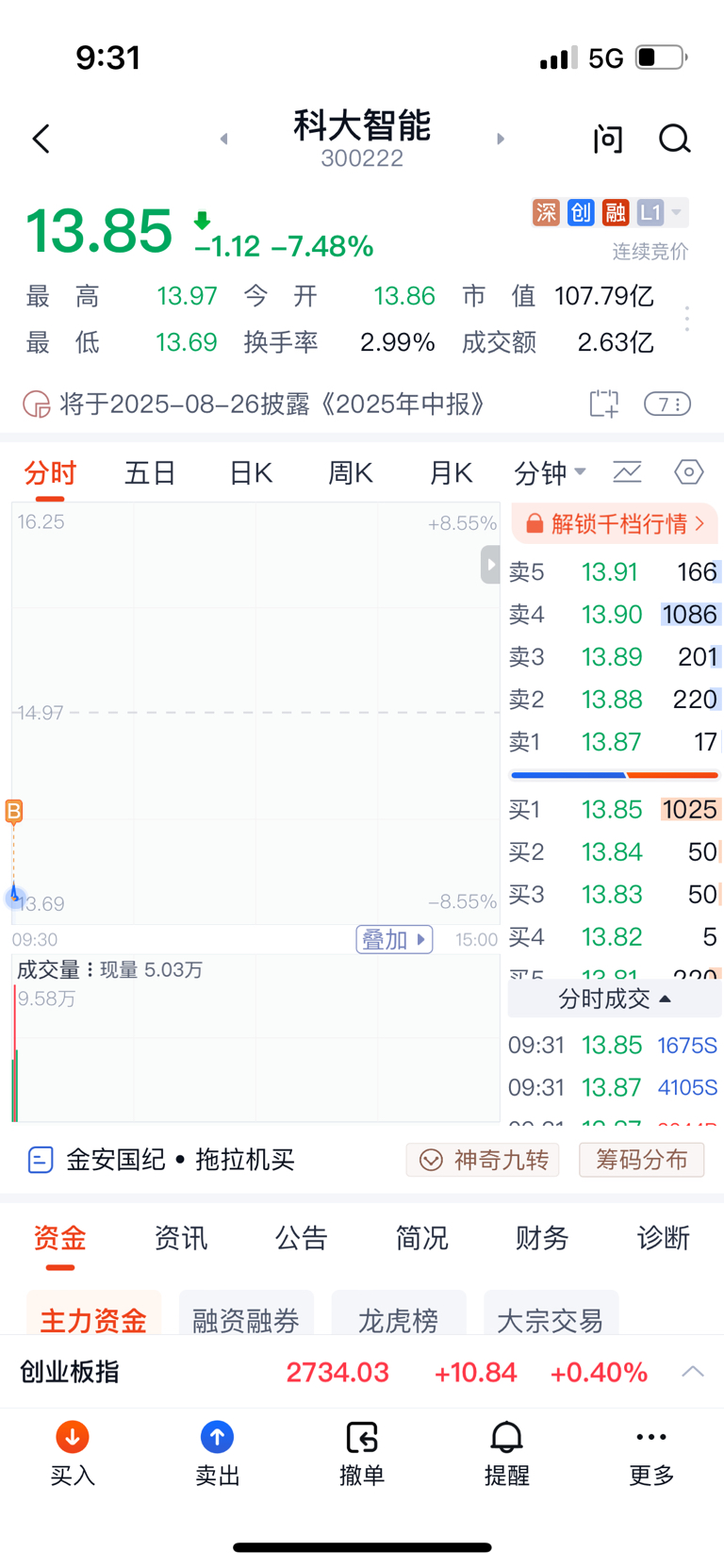Open 金安国纪 • 拖拉机买 news item
The height and width of the screenshot is (1568, 724).
click(x=180, y=1159)
